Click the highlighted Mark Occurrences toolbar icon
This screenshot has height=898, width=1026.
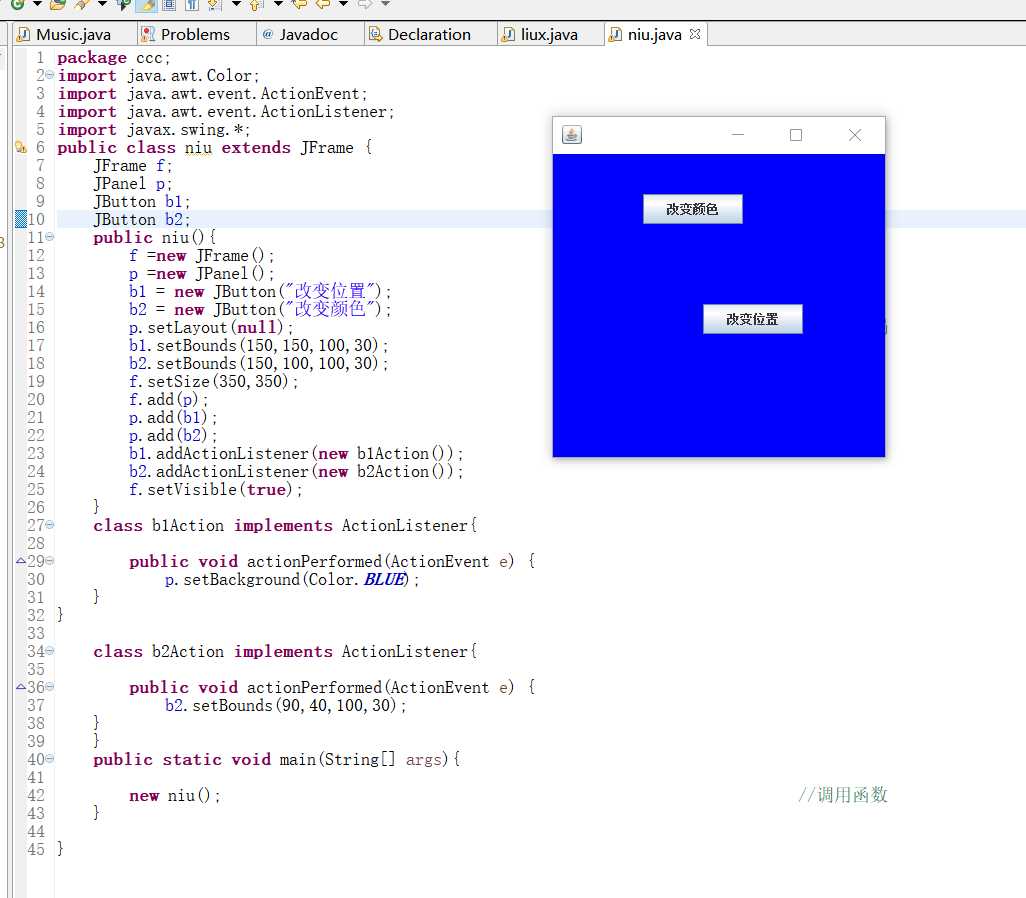147,4
